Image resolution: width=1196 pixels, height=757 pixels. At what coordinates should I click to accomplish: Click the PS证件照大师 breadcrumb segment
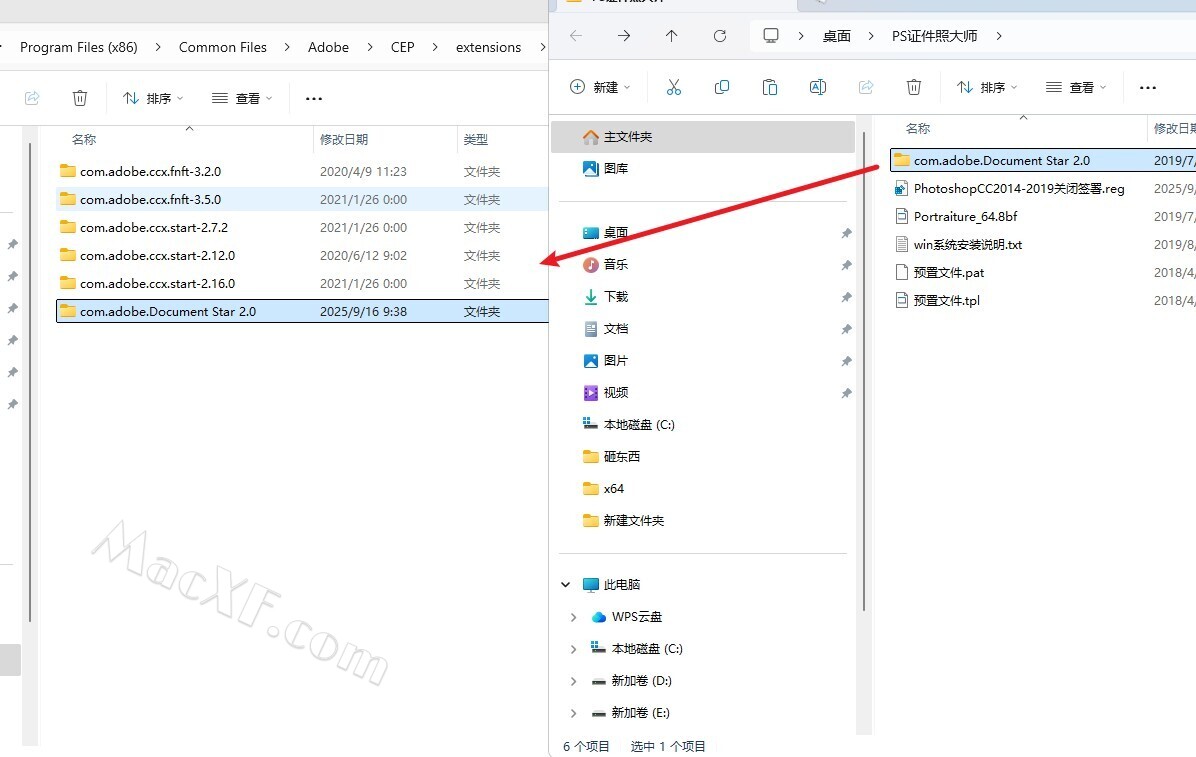(x=934, y=36)
